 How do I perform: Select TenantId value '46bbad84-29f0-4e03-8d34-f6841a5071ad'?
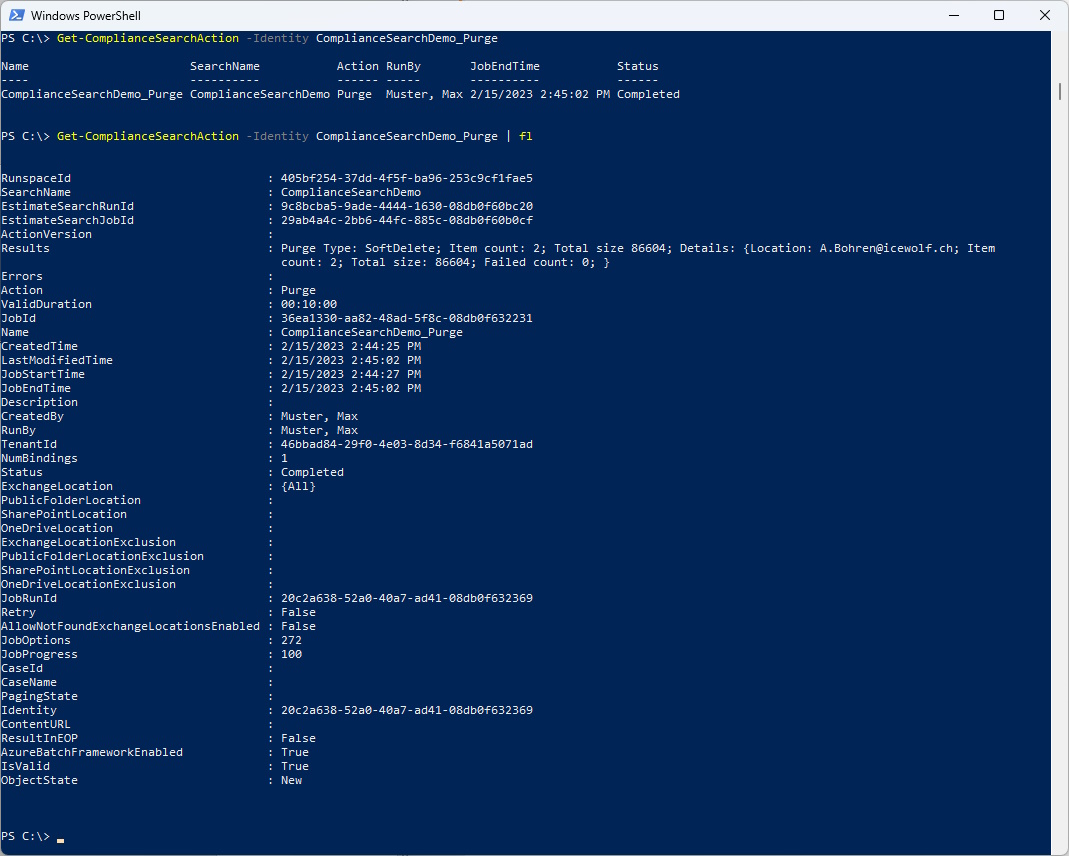pos(407,444)
